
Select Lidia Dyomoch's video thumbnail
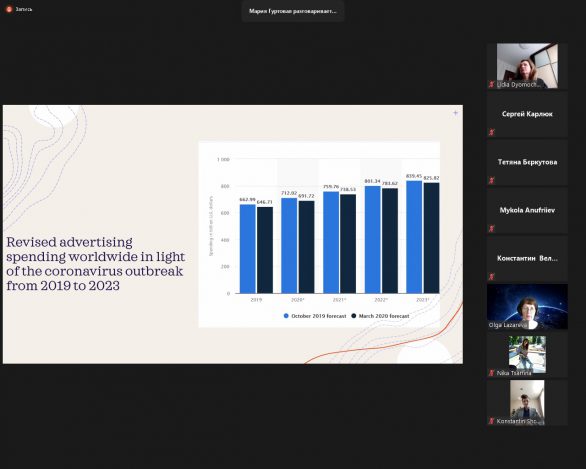pyautogui.click(x=527, y=66)
